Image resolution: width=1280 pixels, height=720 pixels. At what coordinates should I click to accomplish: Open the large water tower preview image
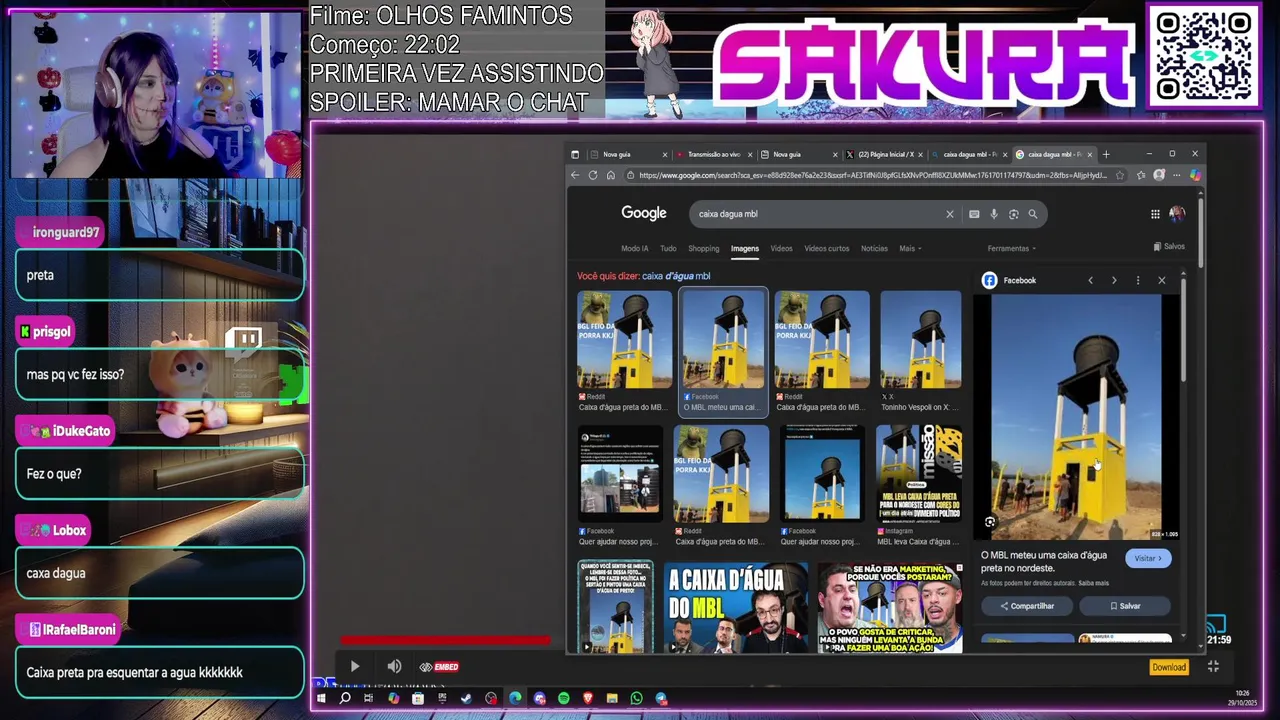click(1076, 417)
